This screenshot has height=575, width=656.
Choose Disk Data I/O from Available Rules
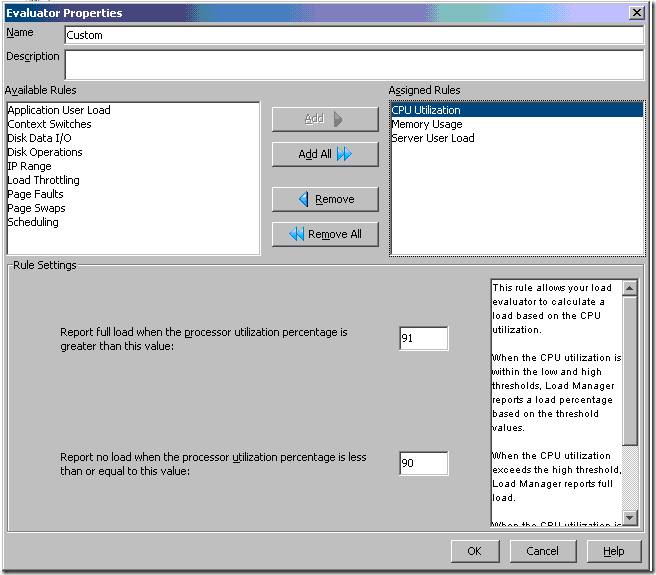click(41, 138)
